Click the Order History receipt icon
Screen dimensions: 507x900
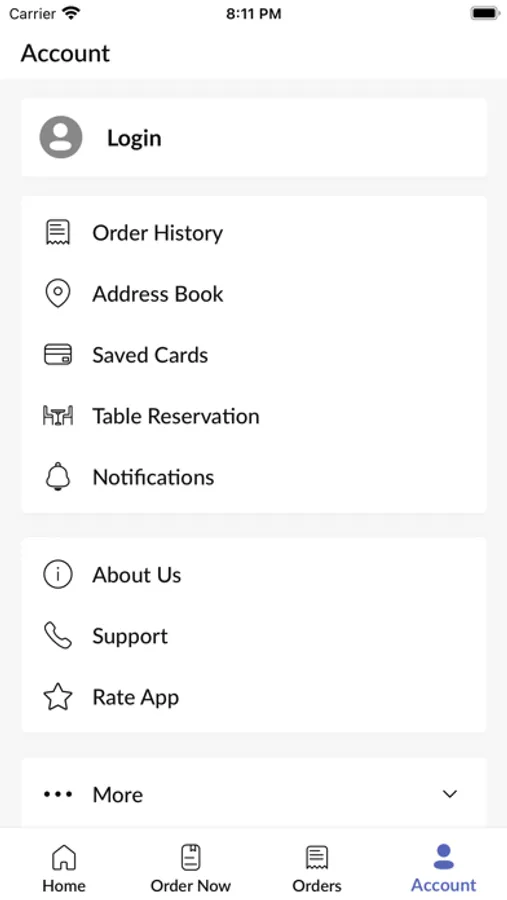[x=57, y=232]
